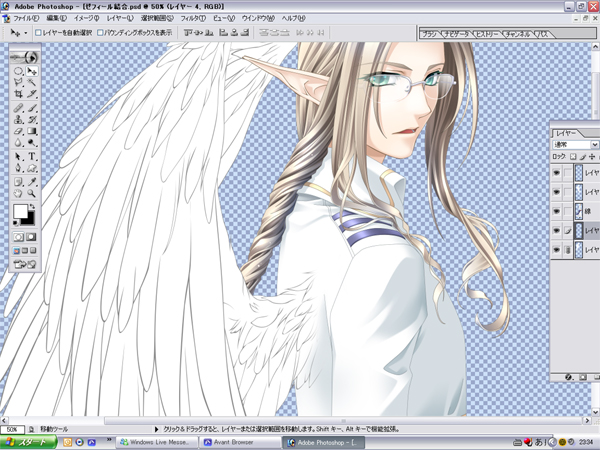
Task: Select the Custom Shape tool
Action: point(32,168)
